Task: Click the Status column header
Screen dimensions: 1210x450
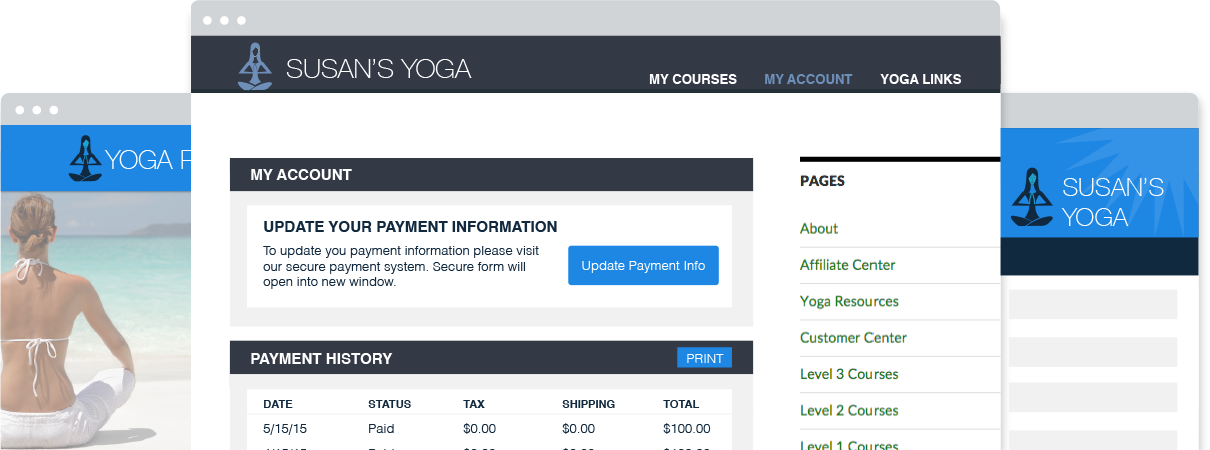Action: coord(389,404)
